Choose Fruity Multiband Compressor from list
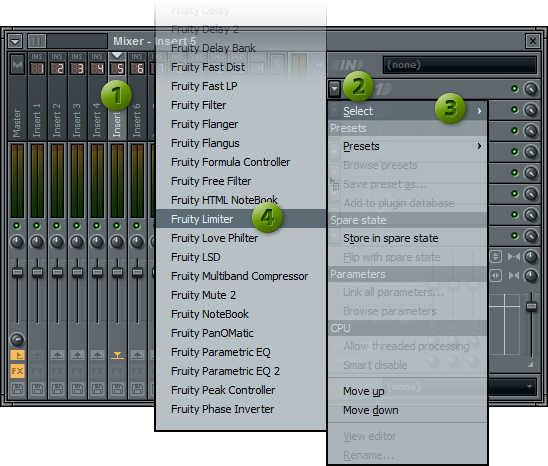The height and width of the screenshot is (466, 548). click(241, 276)
